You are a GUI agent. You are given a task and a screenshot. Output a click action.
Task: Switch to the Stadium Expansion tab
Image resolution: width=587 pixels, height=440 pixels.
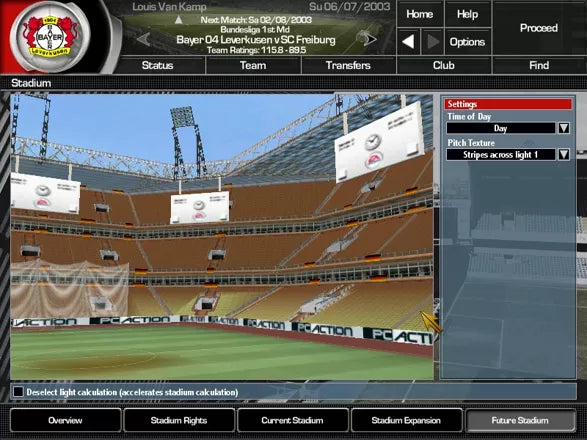[406, 420]
